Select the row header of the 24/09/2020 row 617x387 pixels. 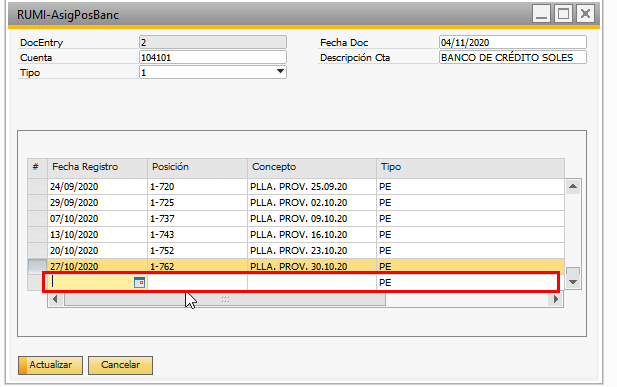(37, 187)
